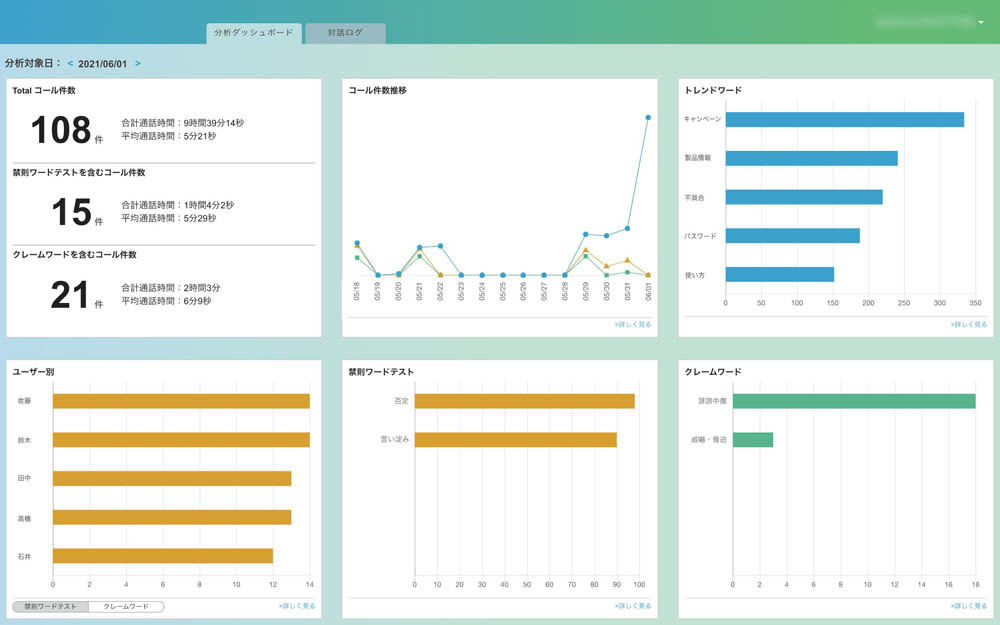Click the 石井 user bar

[x=163, y=555]
